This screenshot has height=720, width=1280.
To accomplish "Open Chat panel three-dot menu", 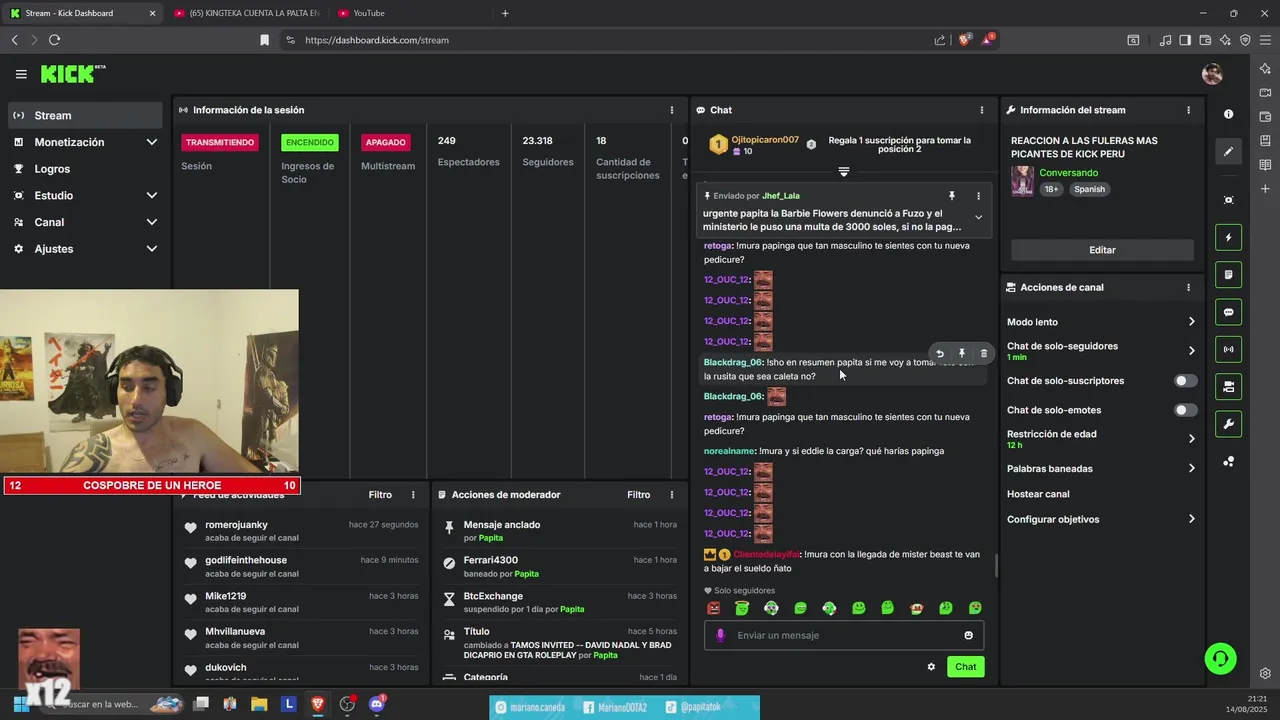I will click(x=982, y=110).
